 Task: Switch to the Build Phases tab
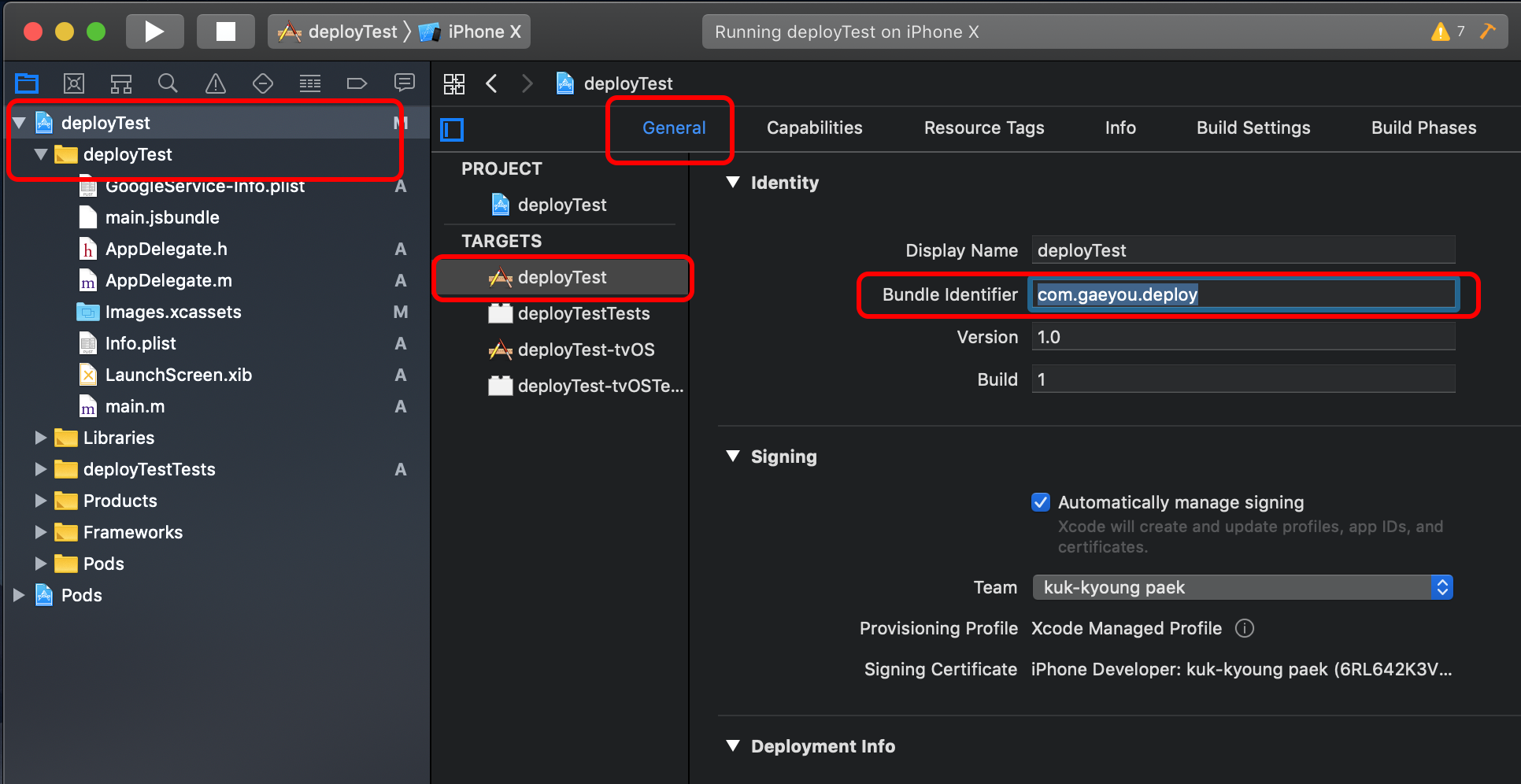pos(1423,128)
